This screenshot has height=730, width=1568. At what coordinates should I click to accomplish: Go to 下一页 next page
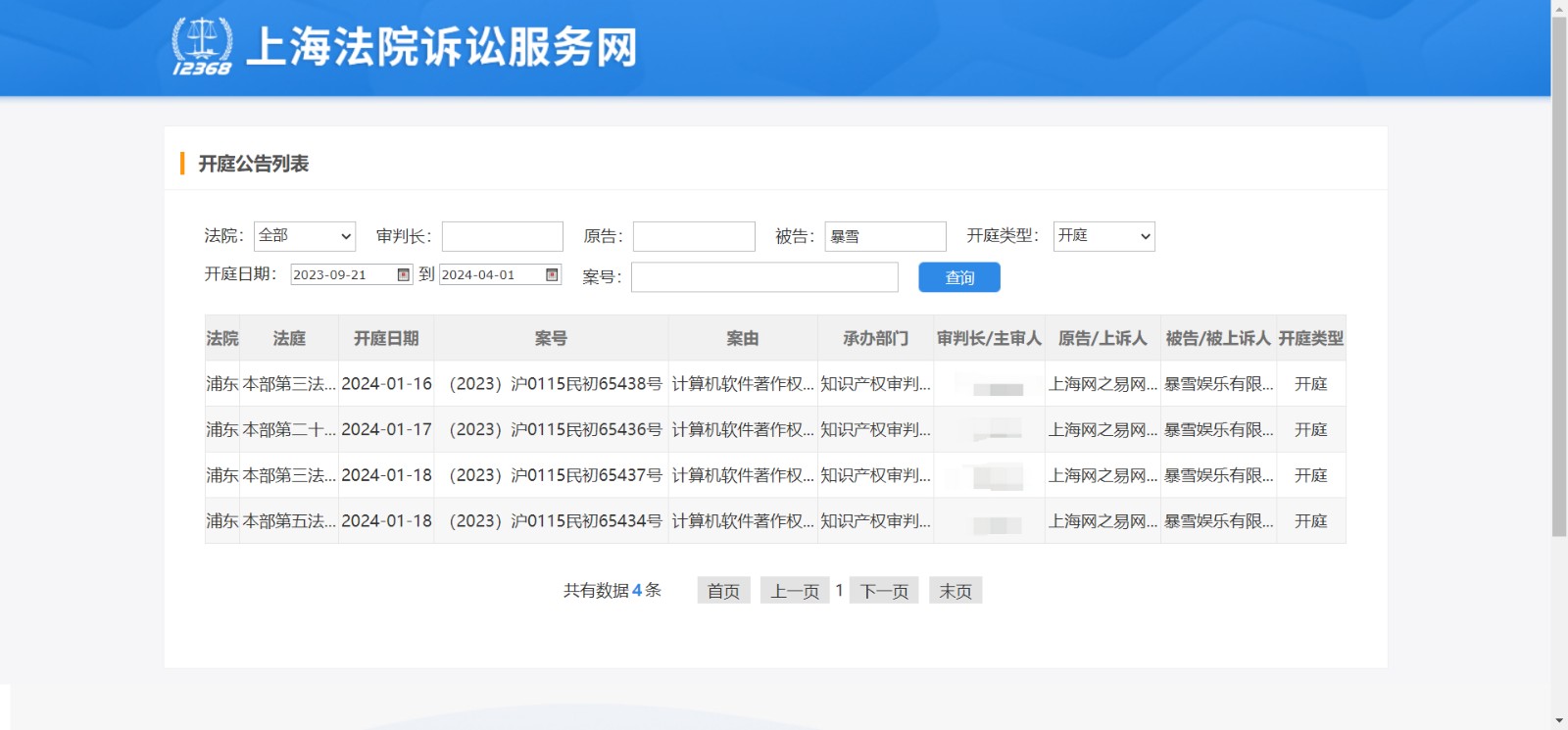pyautogui.click(x=884, y=591)
